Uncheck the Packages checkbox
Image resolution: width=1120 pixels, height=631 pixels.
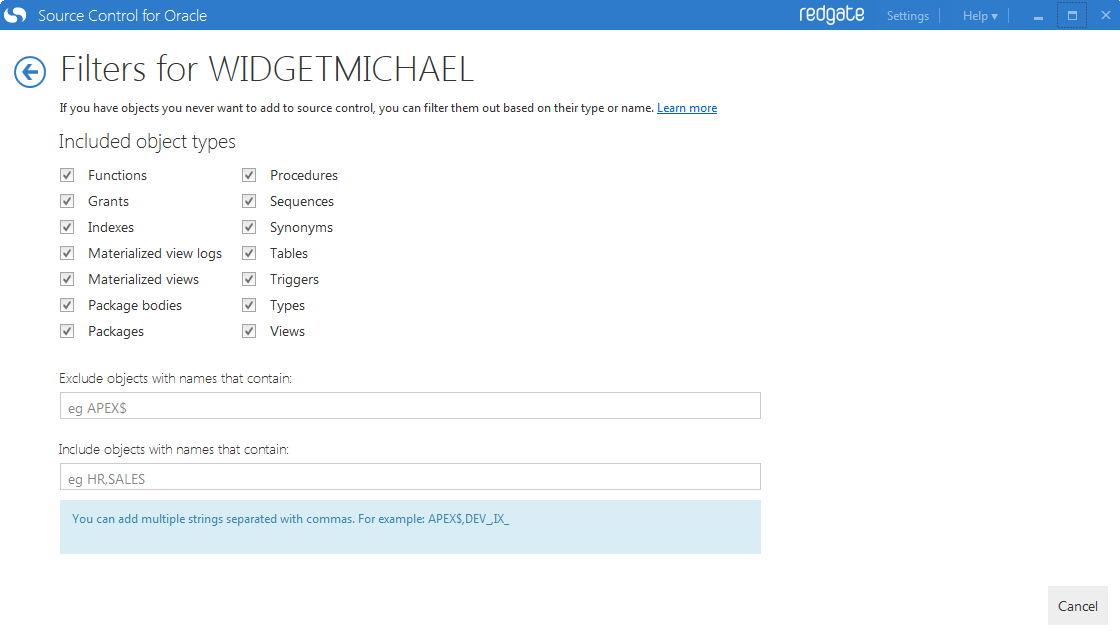[67, 331]
